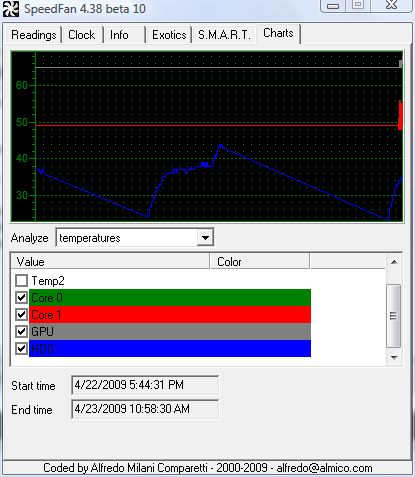
Task: Toggle the GPU checkbox off
Action: pyautogui.click(x=22, y=331)
